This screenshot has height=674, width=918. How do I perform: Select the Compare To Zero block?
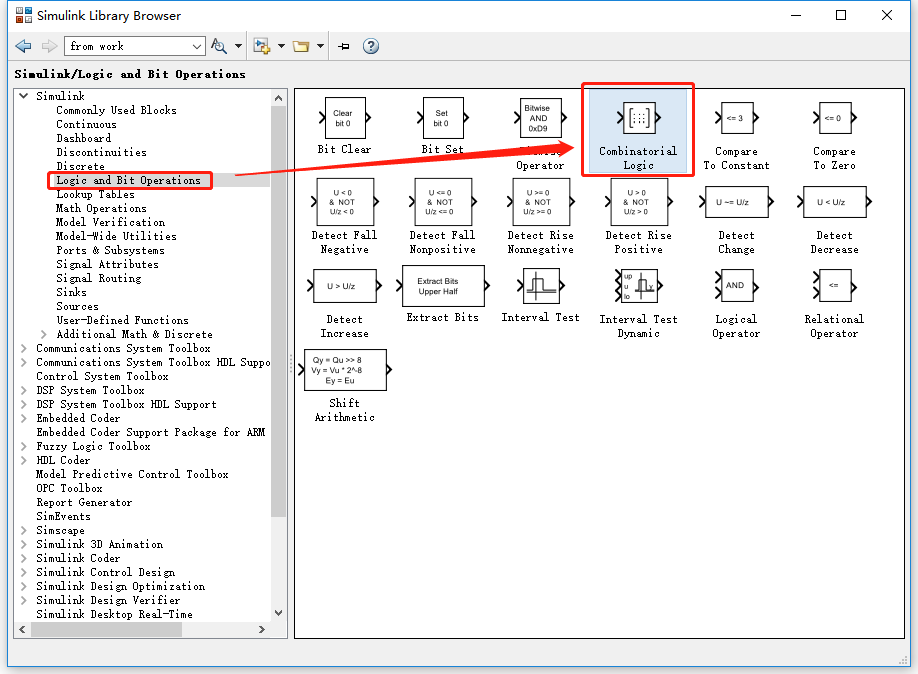point(834,118)
